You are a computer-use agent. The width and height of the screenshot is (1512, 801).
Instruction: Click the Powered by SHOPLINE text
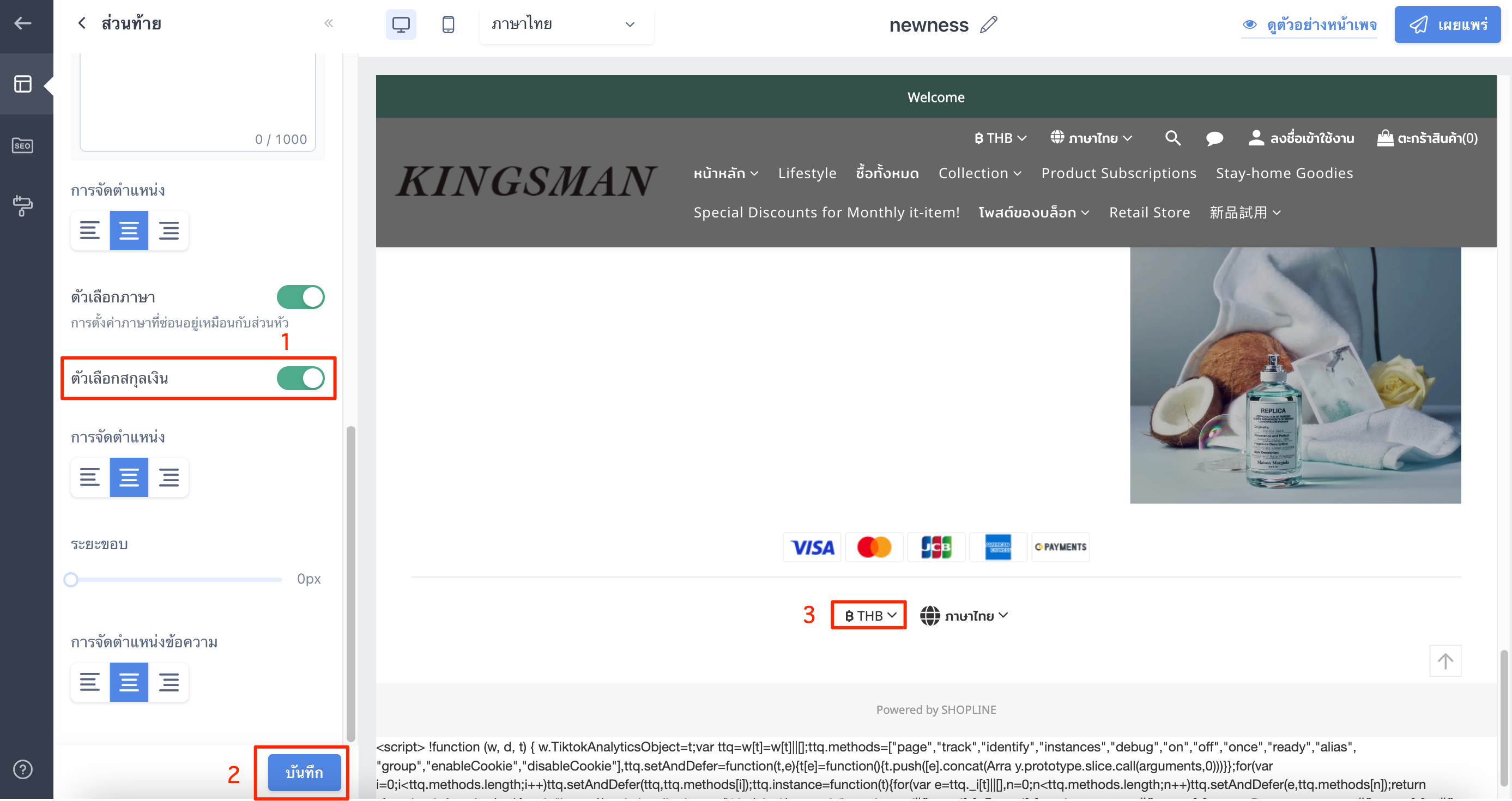[936, 710]
